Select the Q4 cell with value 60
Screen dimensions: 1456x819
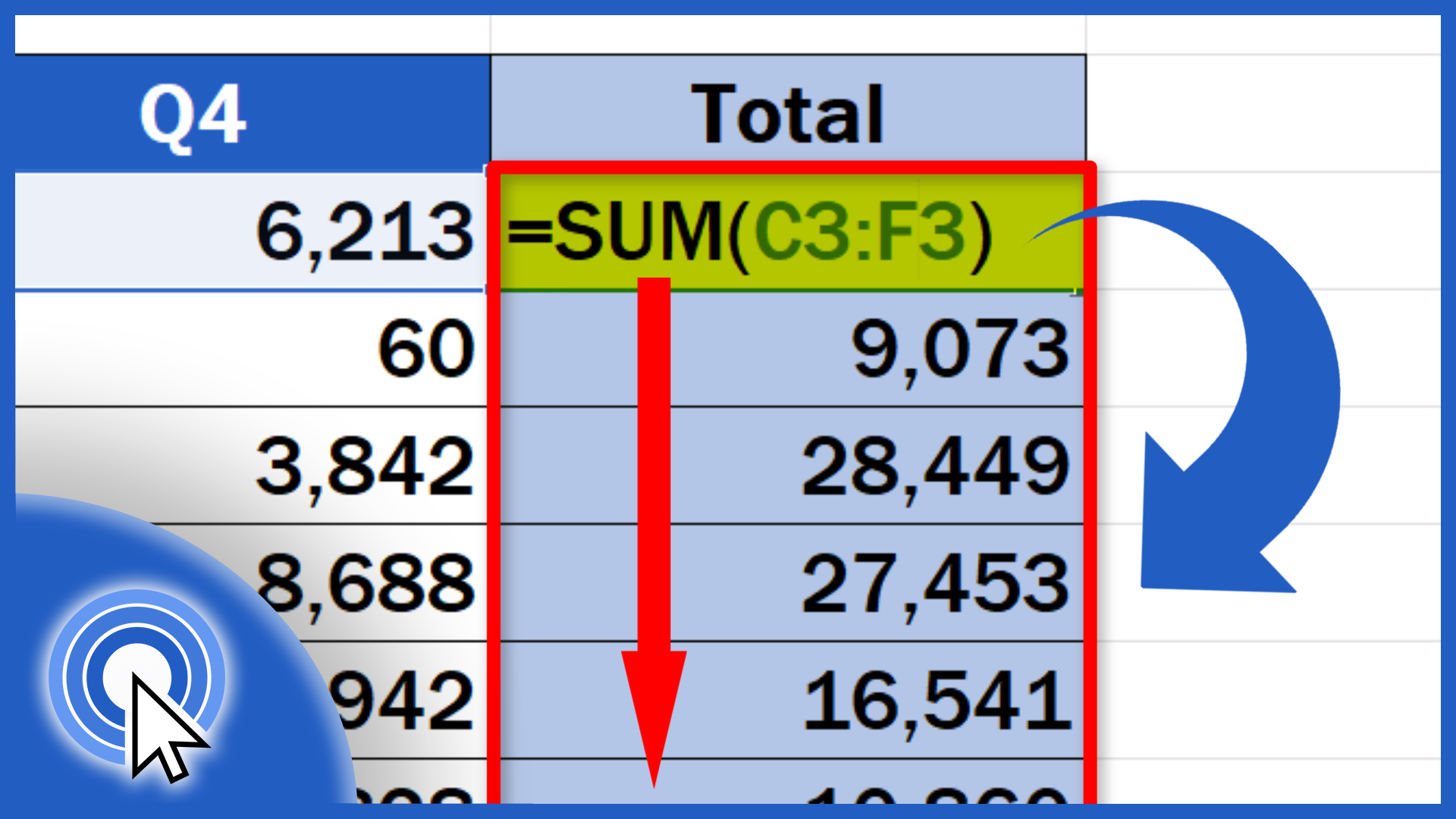click(x=253, y=349)
